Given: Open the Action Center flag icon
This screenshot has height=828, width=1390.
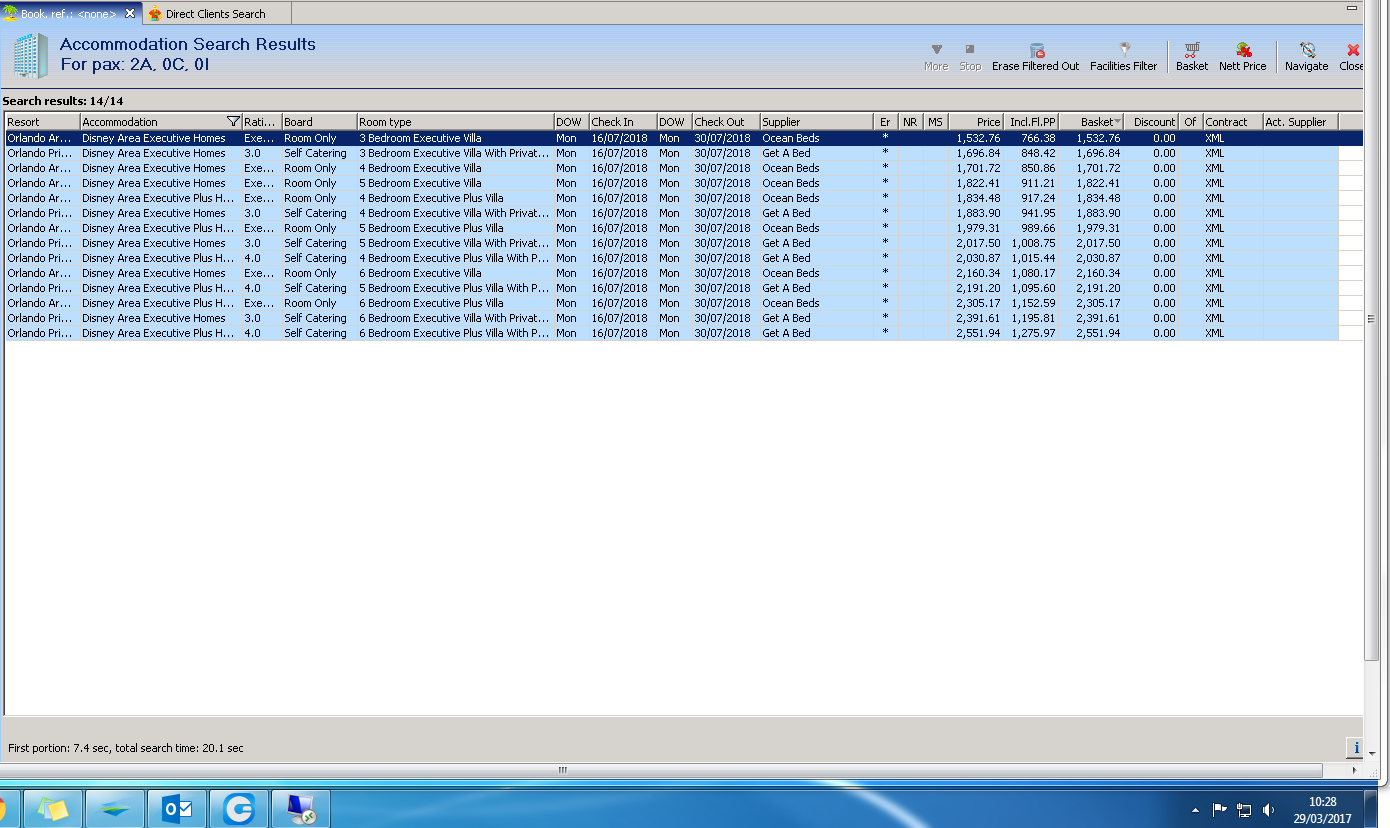Looking at the screenshot, I should click(x=1219, y=810).
